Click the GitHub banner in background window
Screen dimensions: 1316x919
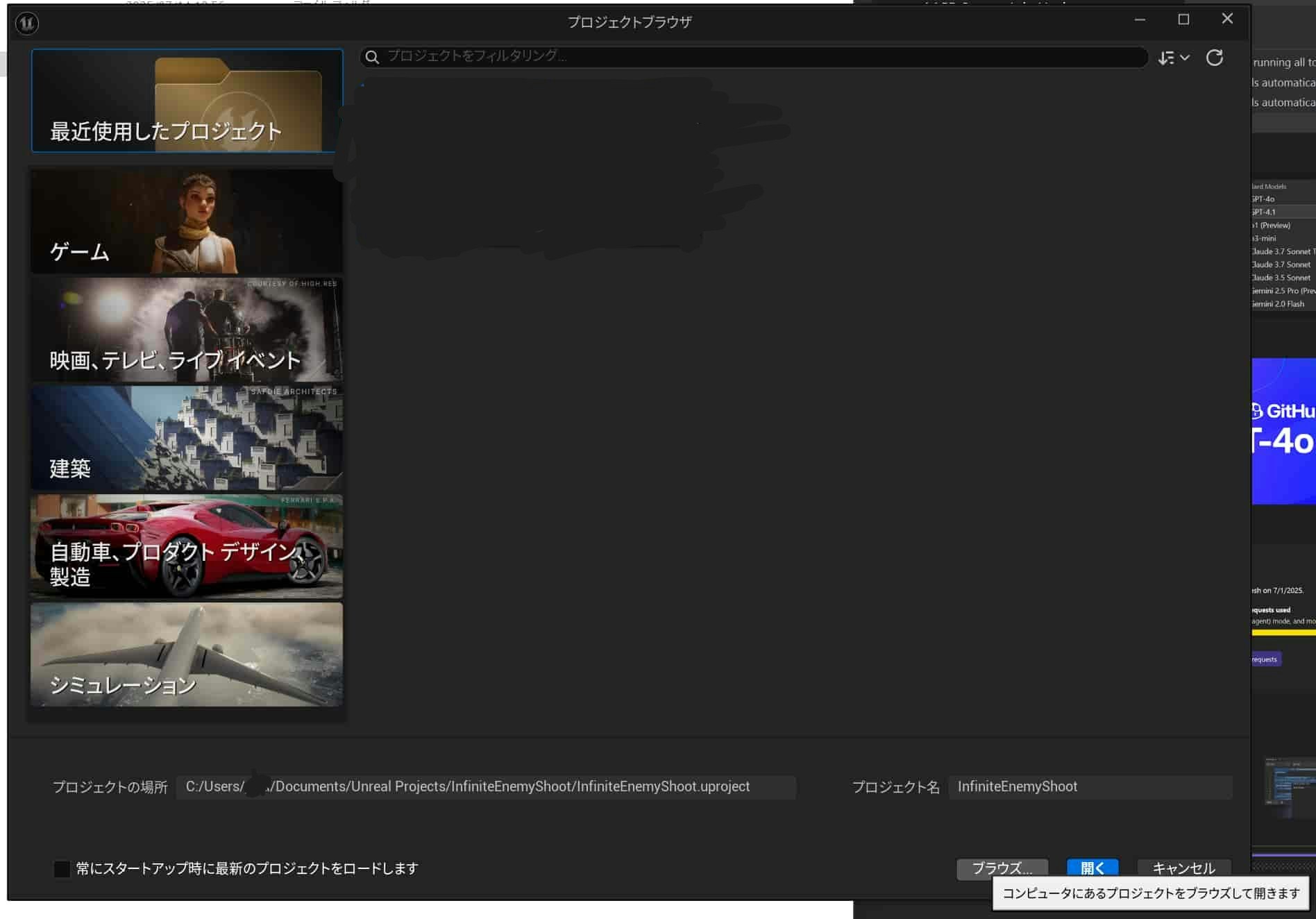tap(1284, 431)
